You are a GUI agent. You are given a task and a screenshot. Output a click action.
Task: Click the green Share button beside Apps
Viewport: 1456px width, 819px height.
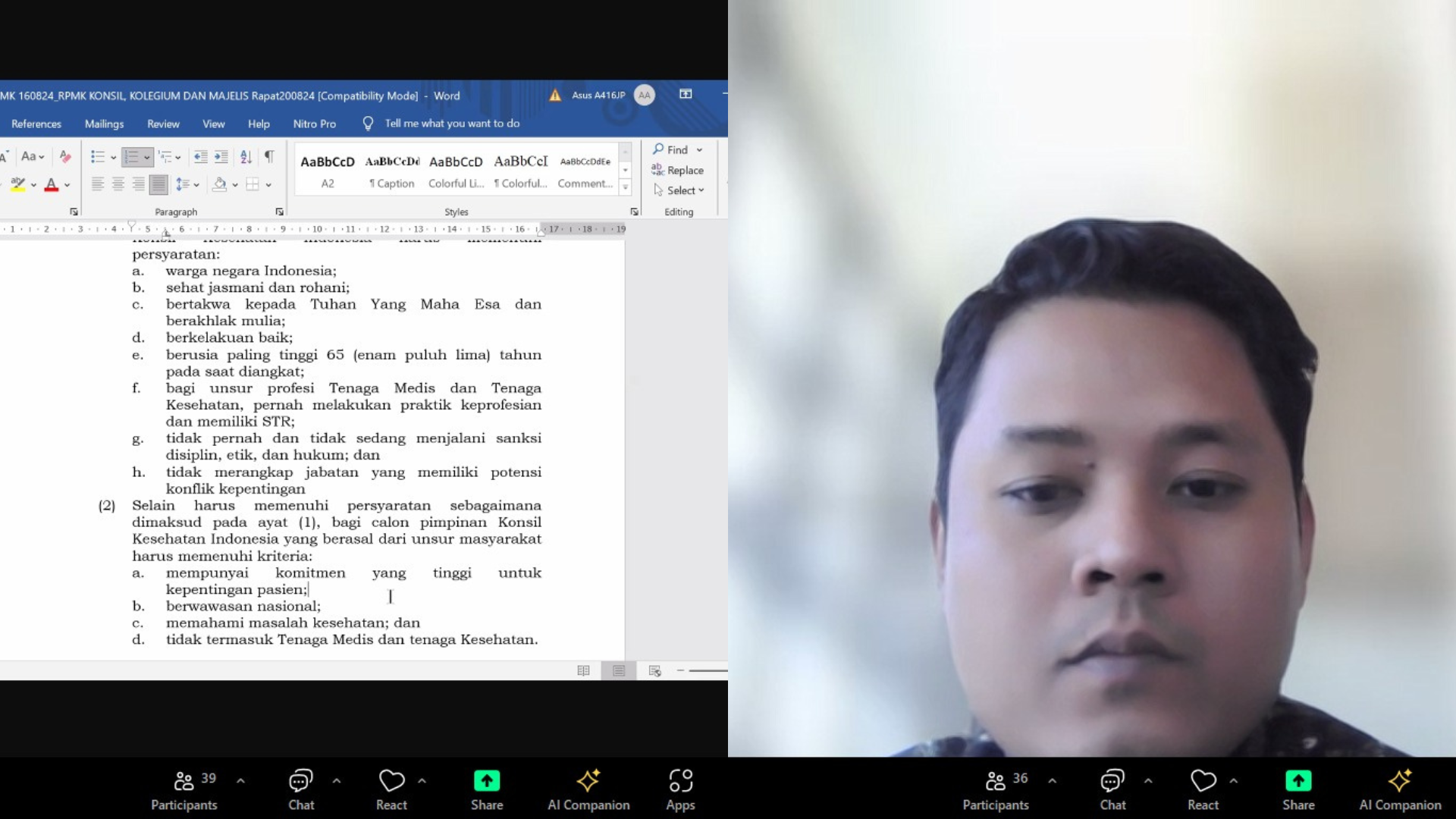point(487,789)
